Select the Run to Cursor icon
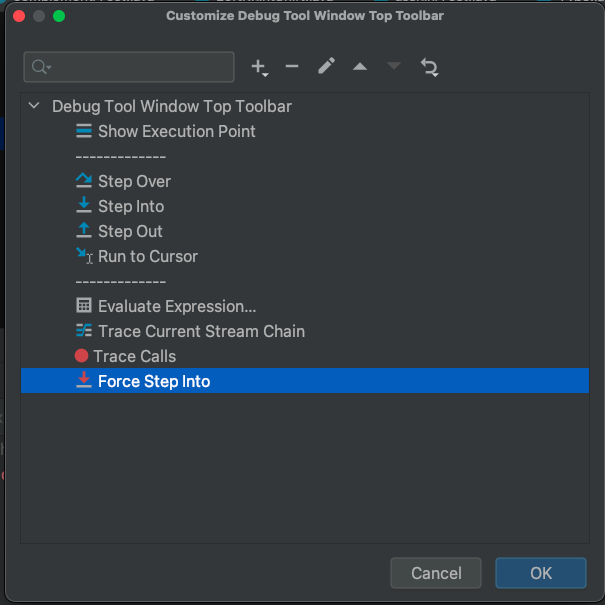Image resolution: width=605 pixels, height=605 pixels. pyautogui.click(x=84, y=256)
